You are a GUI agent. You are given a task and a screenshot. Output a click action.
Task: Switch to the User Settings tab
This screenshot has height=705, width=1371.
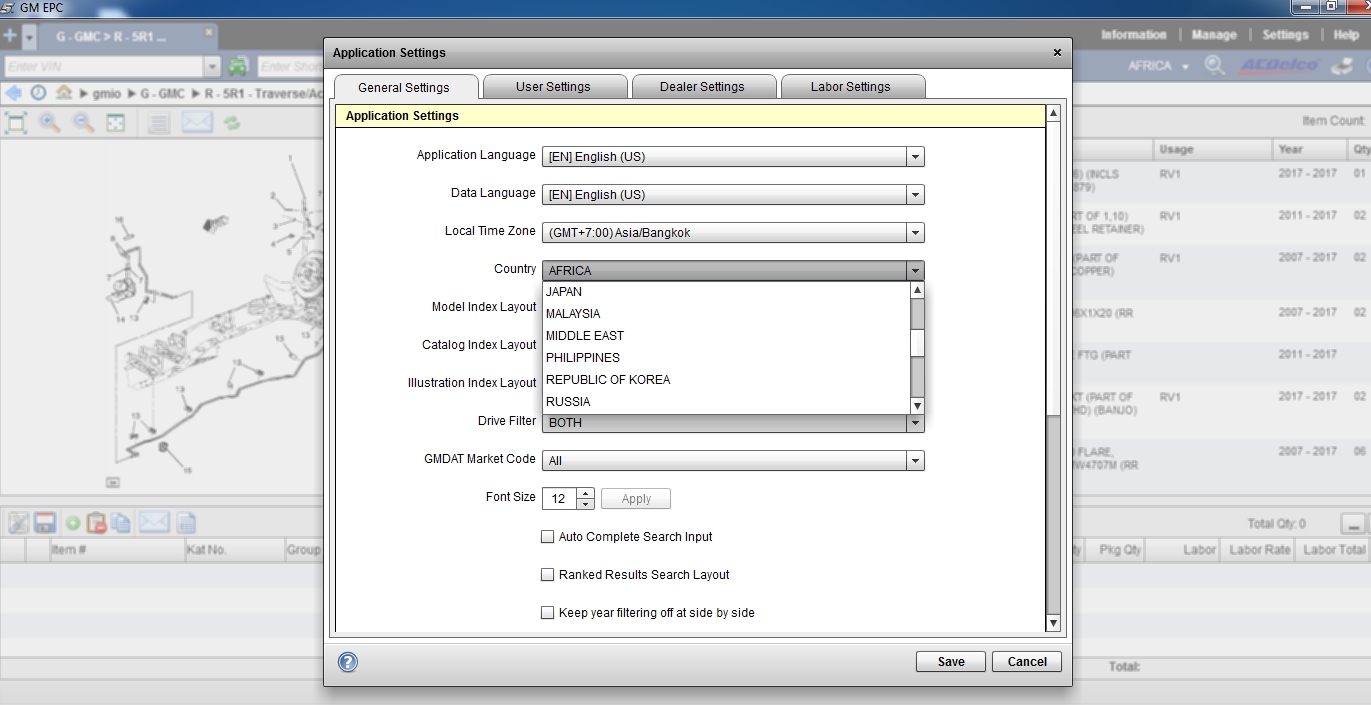(x=553, y=87)
